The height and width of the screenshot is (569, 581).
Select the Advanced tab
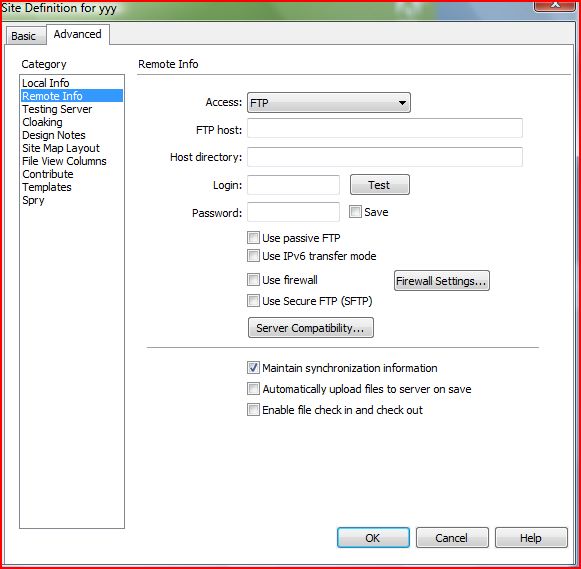click(x=78, y=34)
